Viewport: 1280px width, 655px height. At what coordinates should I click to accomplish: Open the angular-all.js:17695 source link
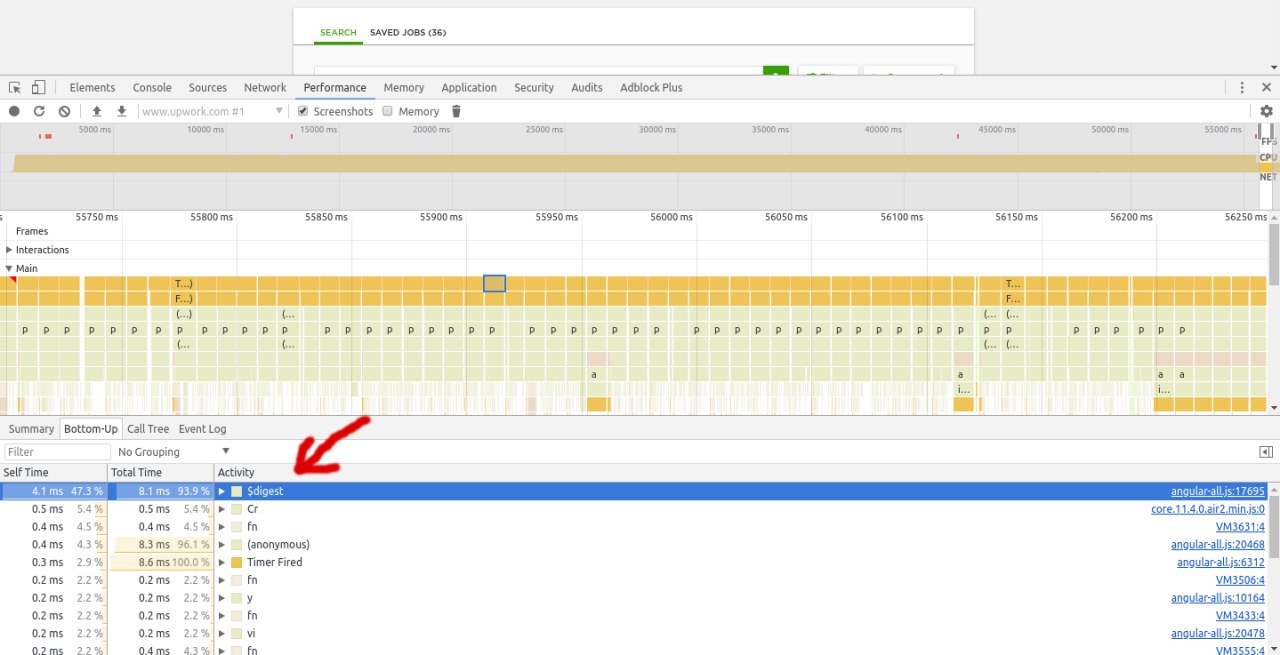(x=1218, y=492)
